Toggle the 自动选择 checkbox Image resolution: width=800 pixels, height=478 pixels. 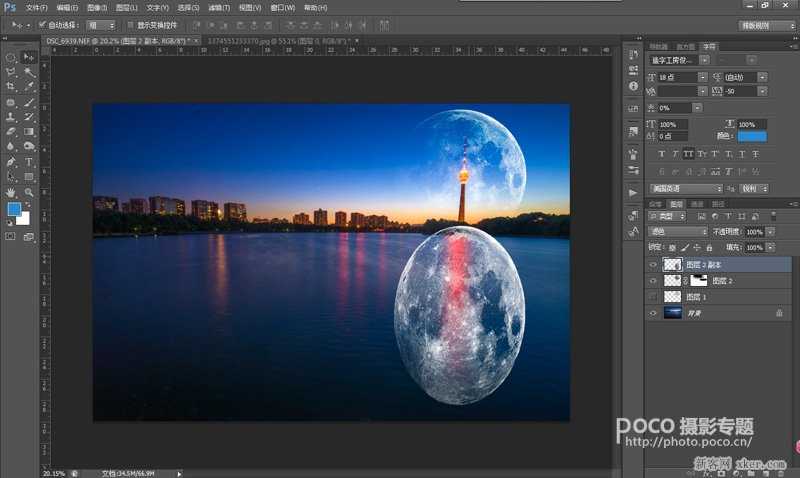(42, 24)
